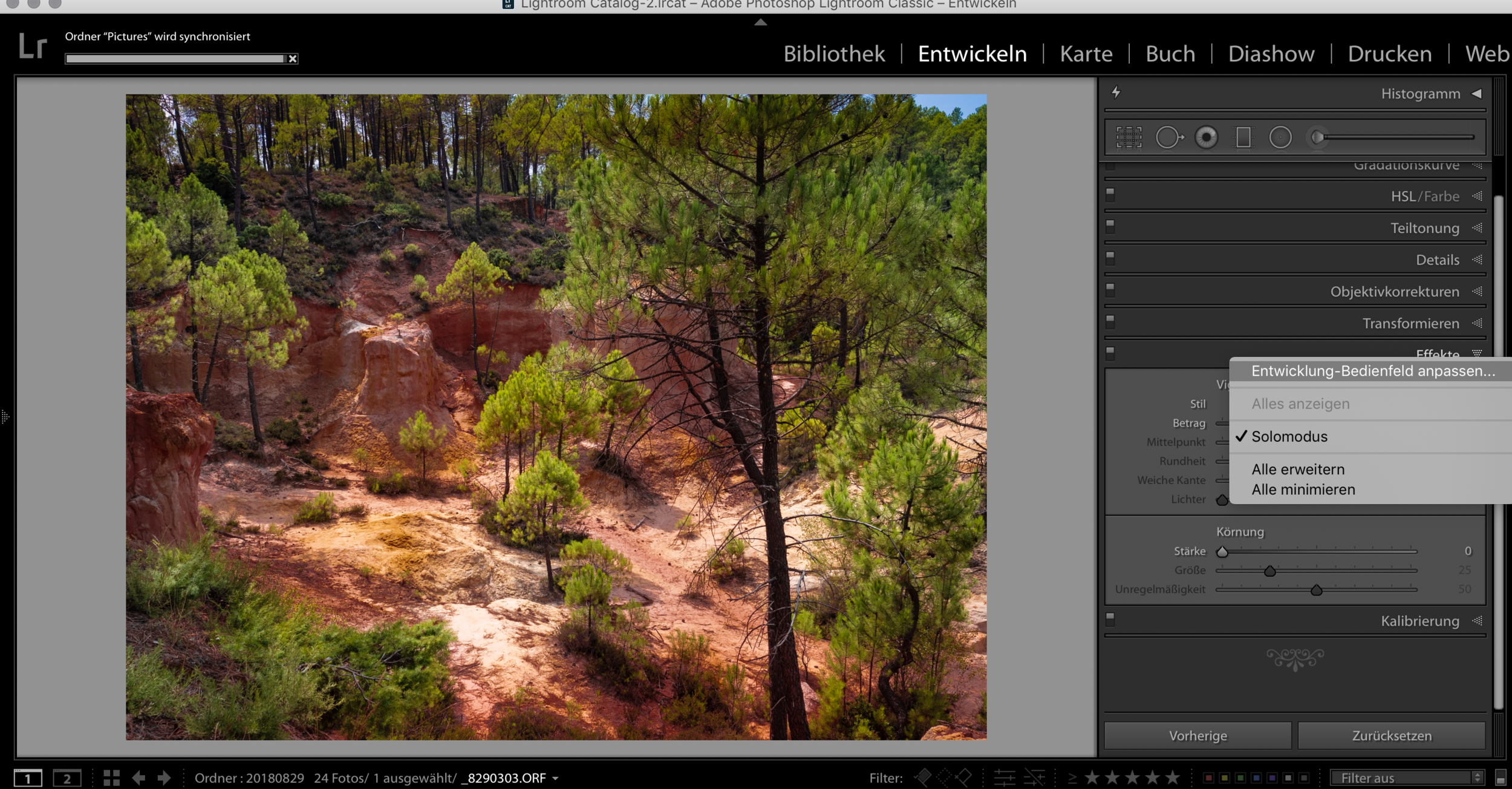The height and width of the screenshot is (789, 1512).
Task: Expand the Details panel
Action: (1477, 260)
